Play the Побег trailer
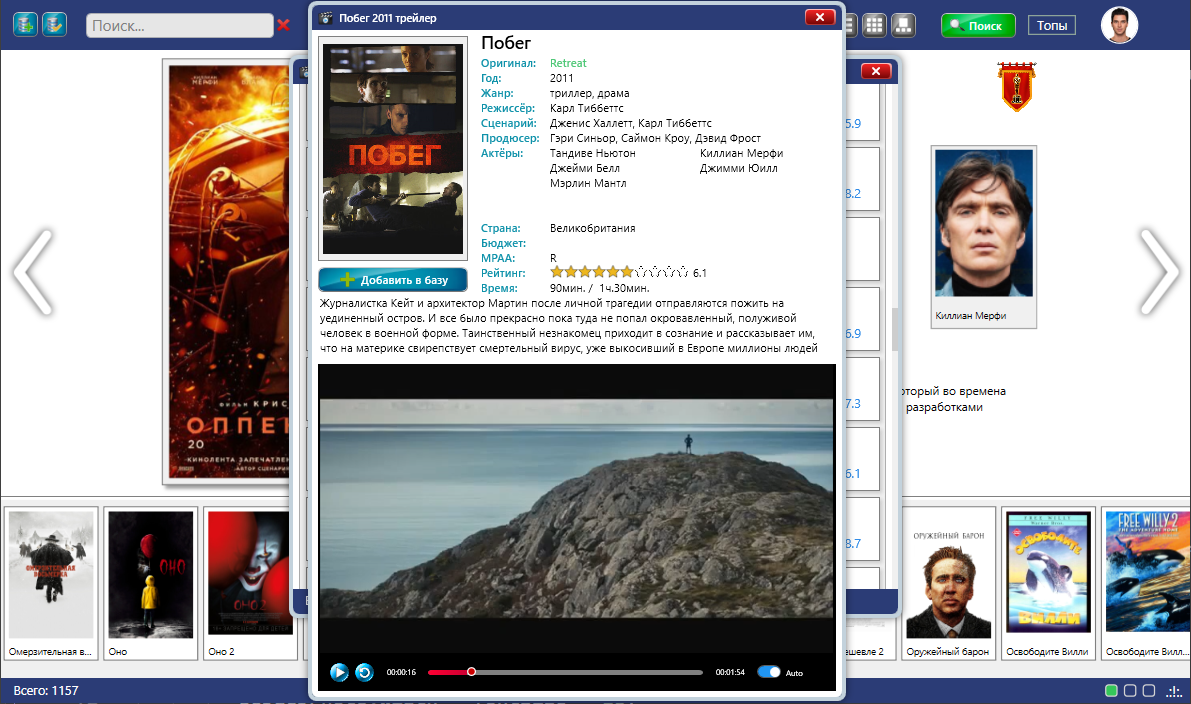This screenshot has height=704, width=1191. (x=339, y=672)
